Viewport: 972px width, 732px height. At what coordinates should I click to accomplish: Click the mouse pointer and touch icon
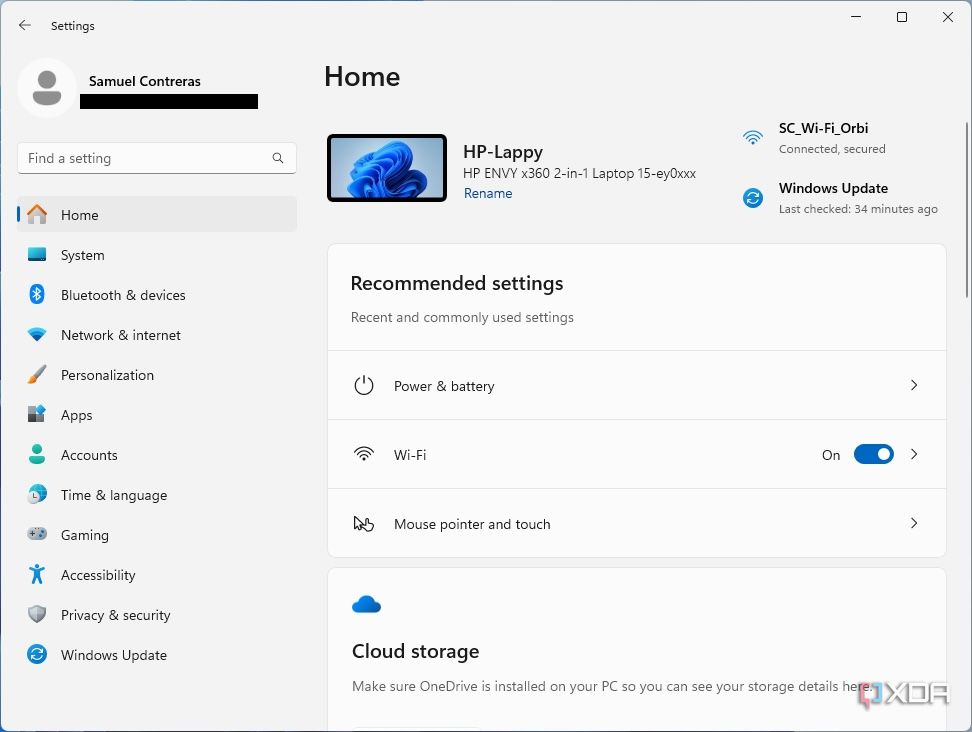tap(363, 524)
